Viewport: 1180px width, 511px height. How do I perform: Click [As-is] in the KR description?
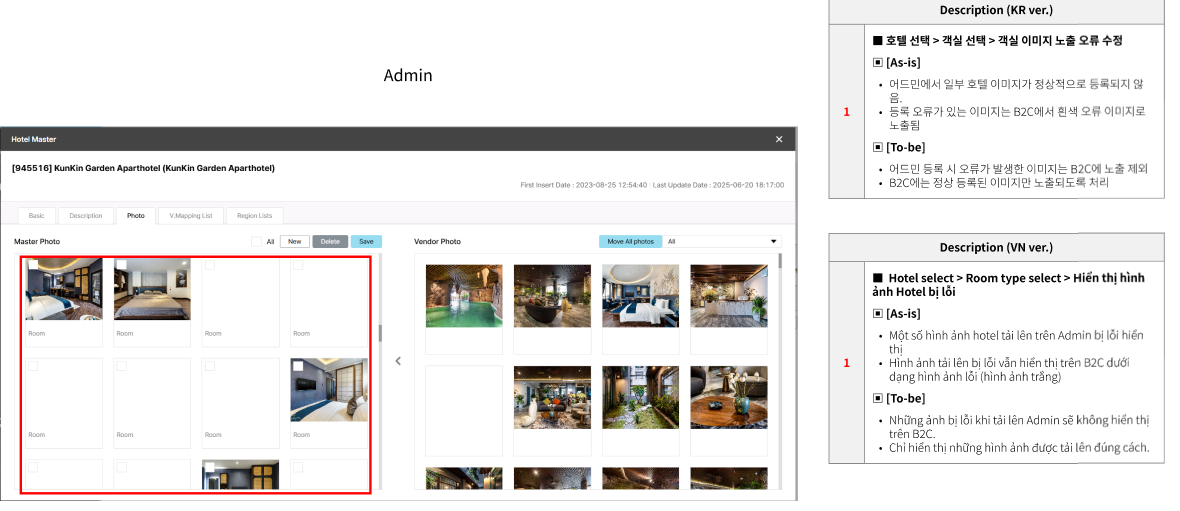pyautogui.click(x=903, y=62)
